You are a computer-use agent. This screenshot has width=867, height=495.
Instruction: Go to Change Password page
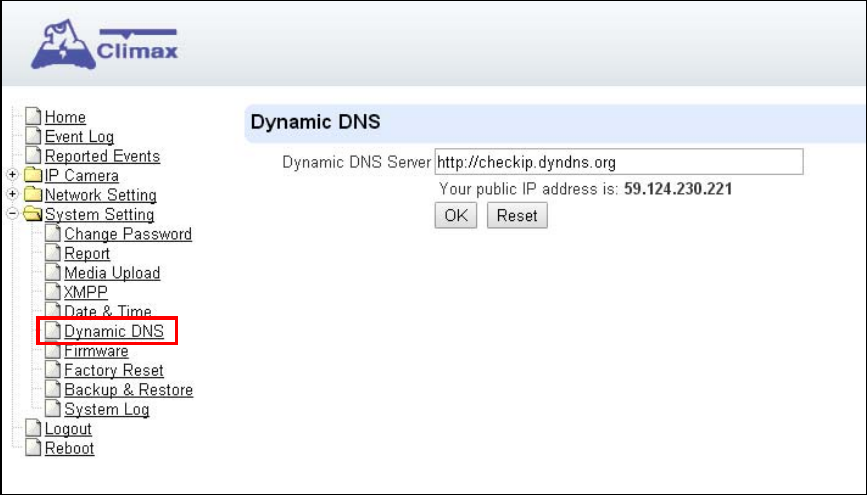click(x=128, y=234)
